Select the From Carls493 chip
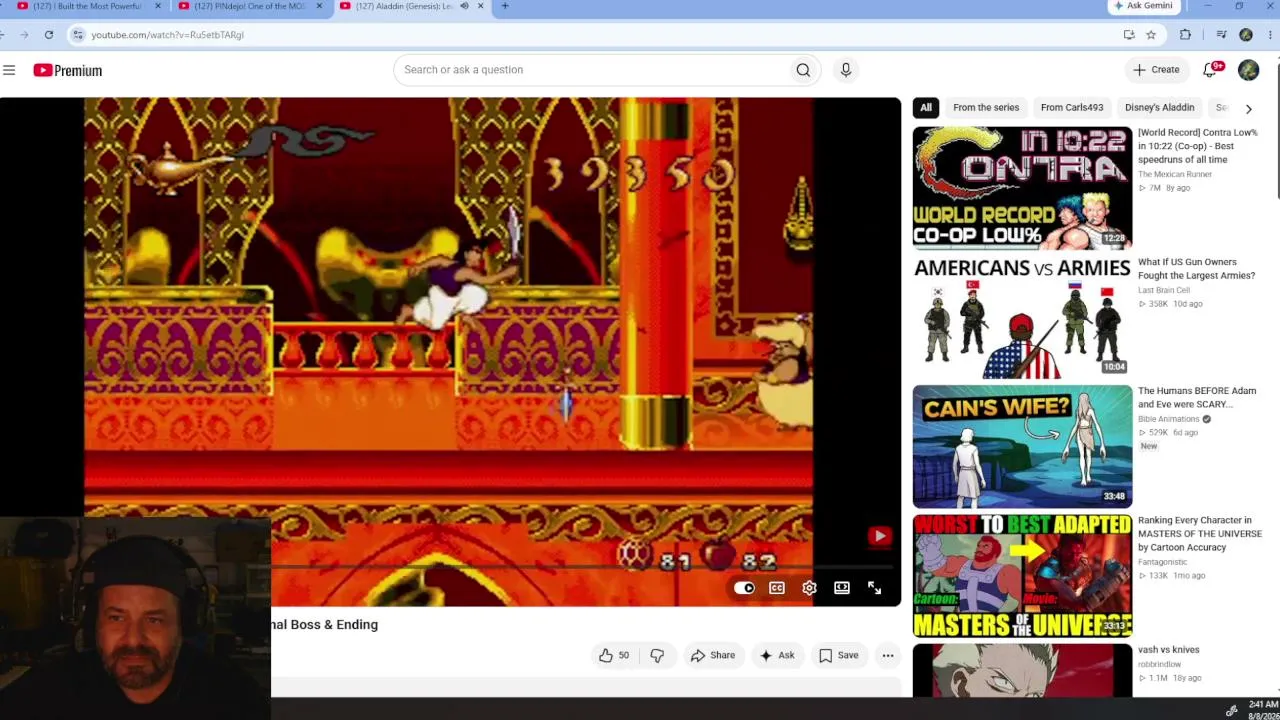The height and width of the screenshot is (720, 1280). click(x=1072, y=108)
